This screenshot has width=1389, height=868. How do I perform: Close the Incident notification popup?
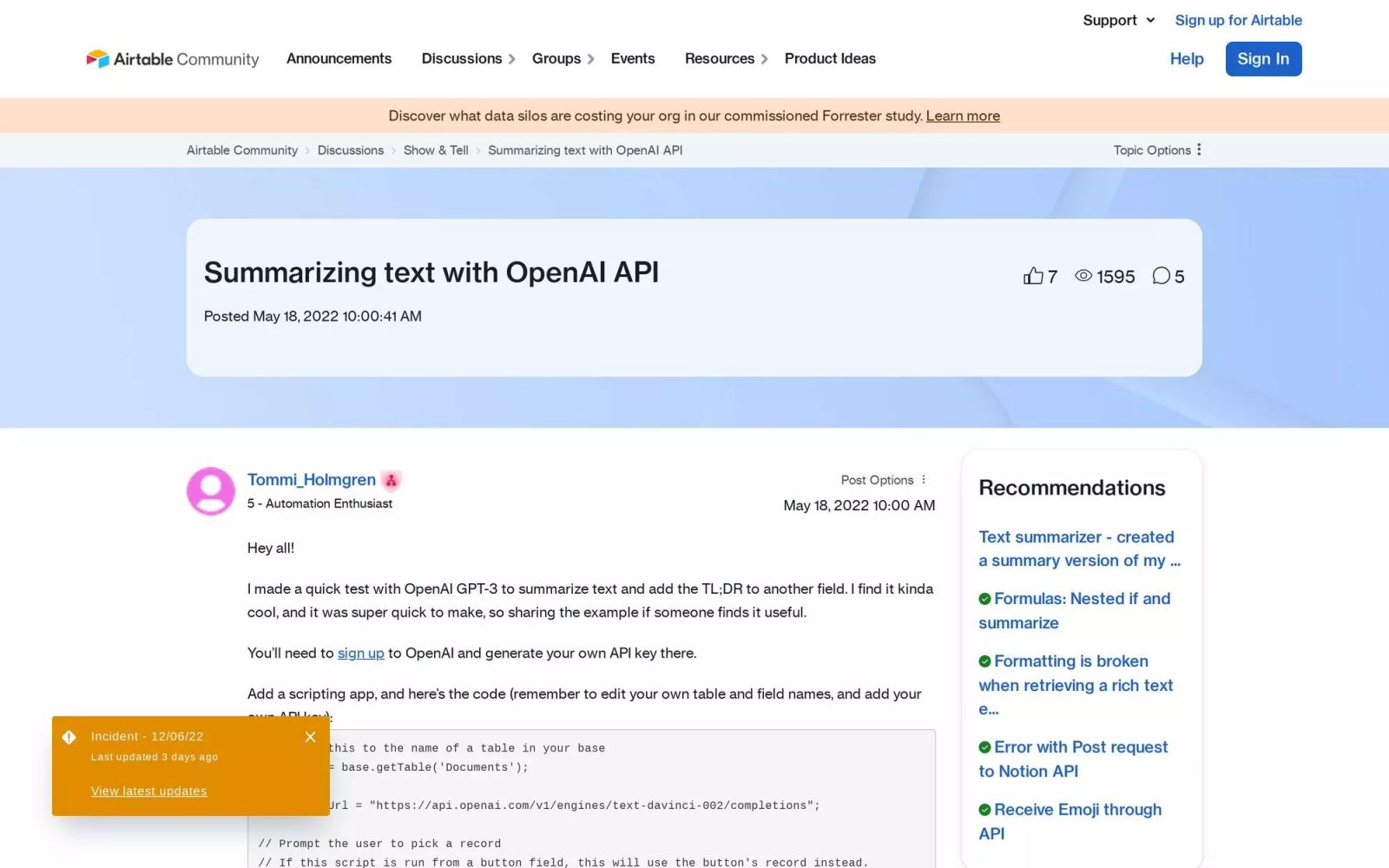(310, 737)
